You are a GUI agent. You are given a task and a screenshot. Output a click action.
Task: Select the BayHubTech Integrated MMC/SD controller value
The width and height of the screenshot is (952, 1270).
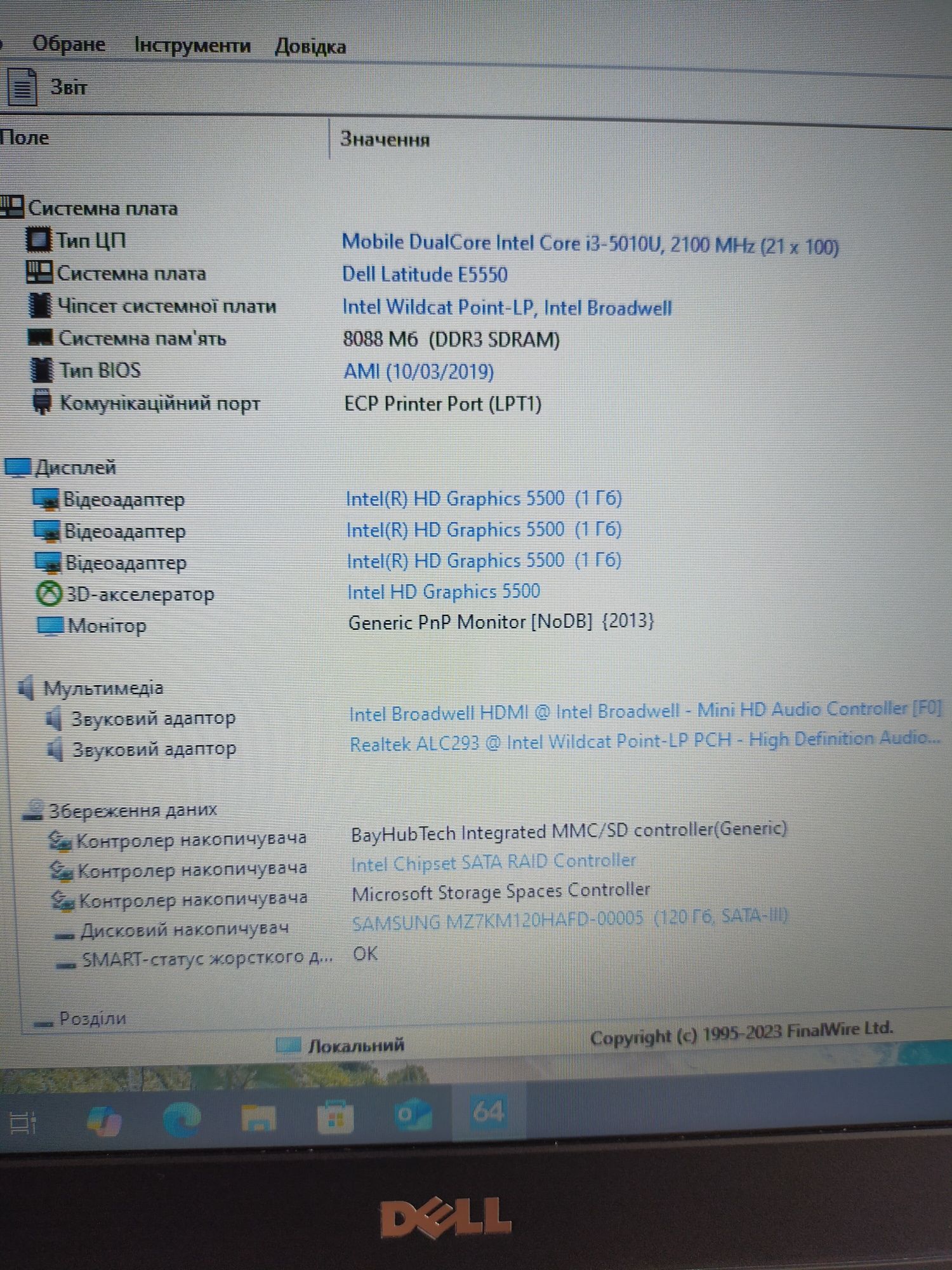tap(569, 831)
